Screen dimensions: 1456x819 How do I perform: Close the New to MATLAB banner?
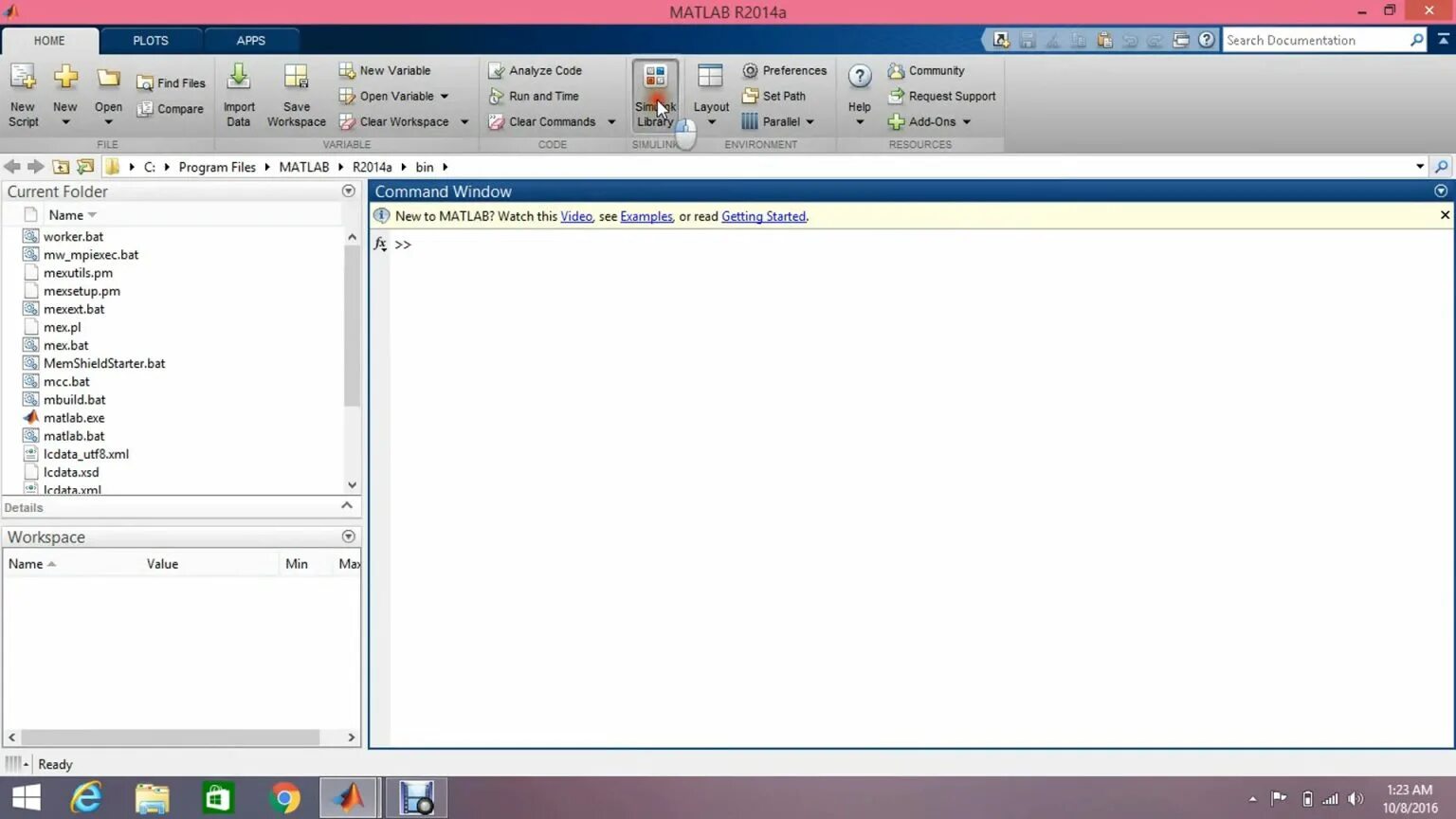click(1445, 215)
